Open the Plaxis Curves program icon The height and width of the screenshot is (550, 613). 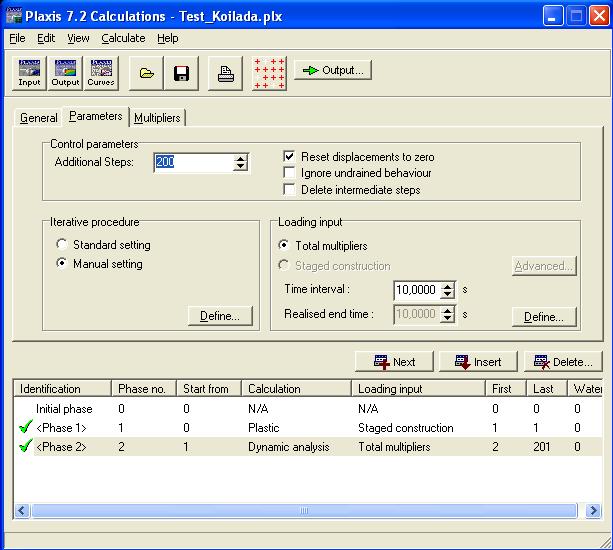(x=101, y=73)
